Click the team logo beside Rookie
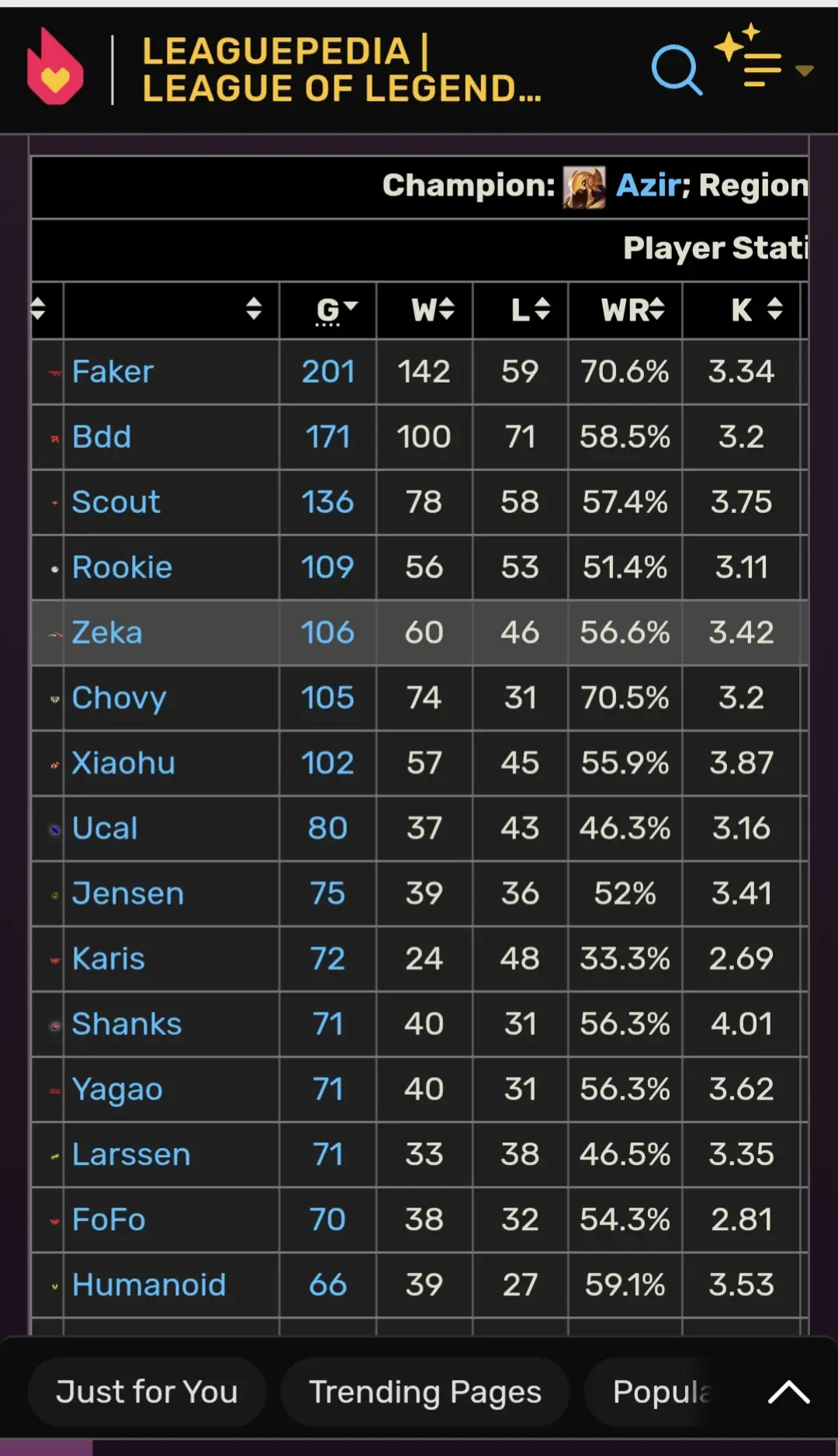The height and width of the screenshot is (1456, 838). [x=55, y=569]
